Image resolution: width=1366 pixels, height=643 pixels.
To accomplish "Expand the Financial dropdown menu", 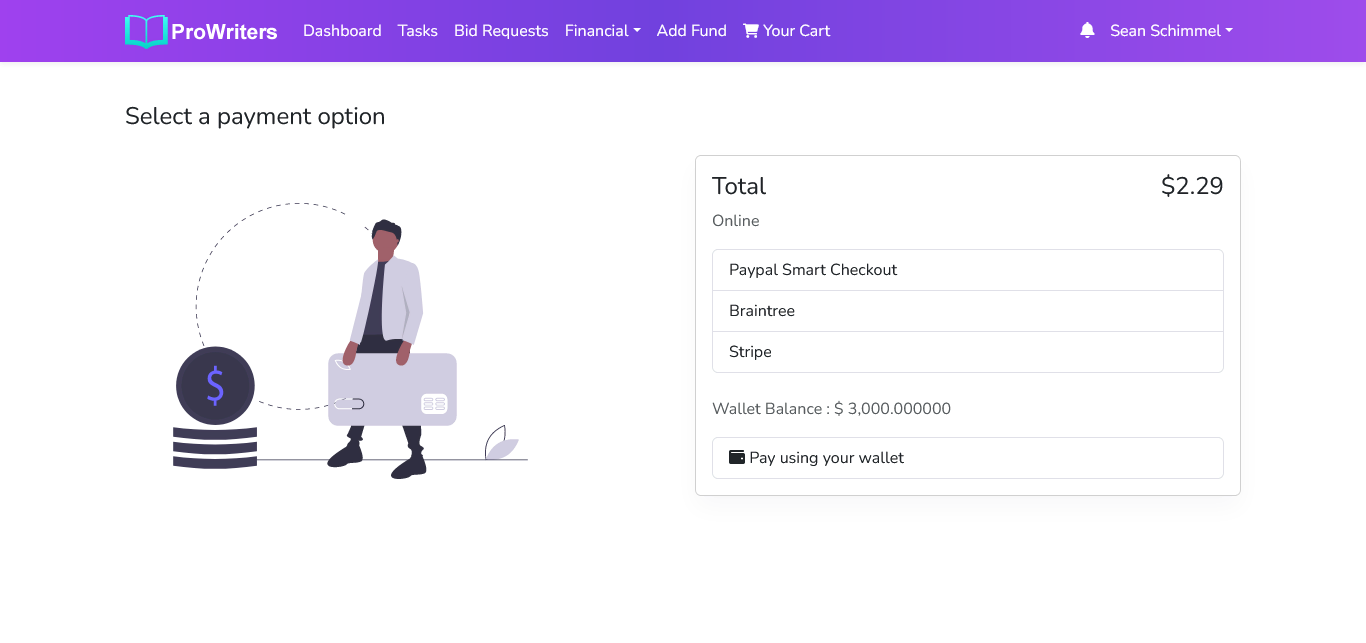I will (x=602, y=31).
